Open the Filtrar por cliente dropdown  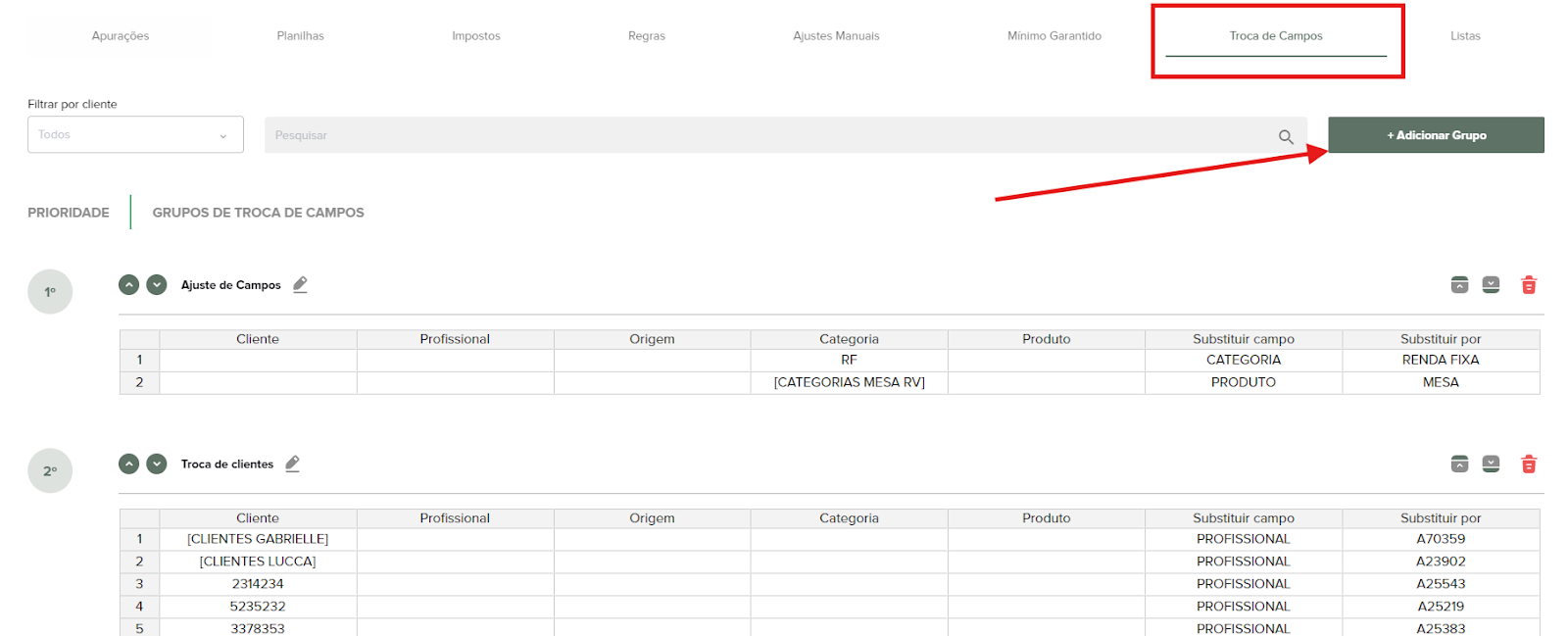point(135,135)
